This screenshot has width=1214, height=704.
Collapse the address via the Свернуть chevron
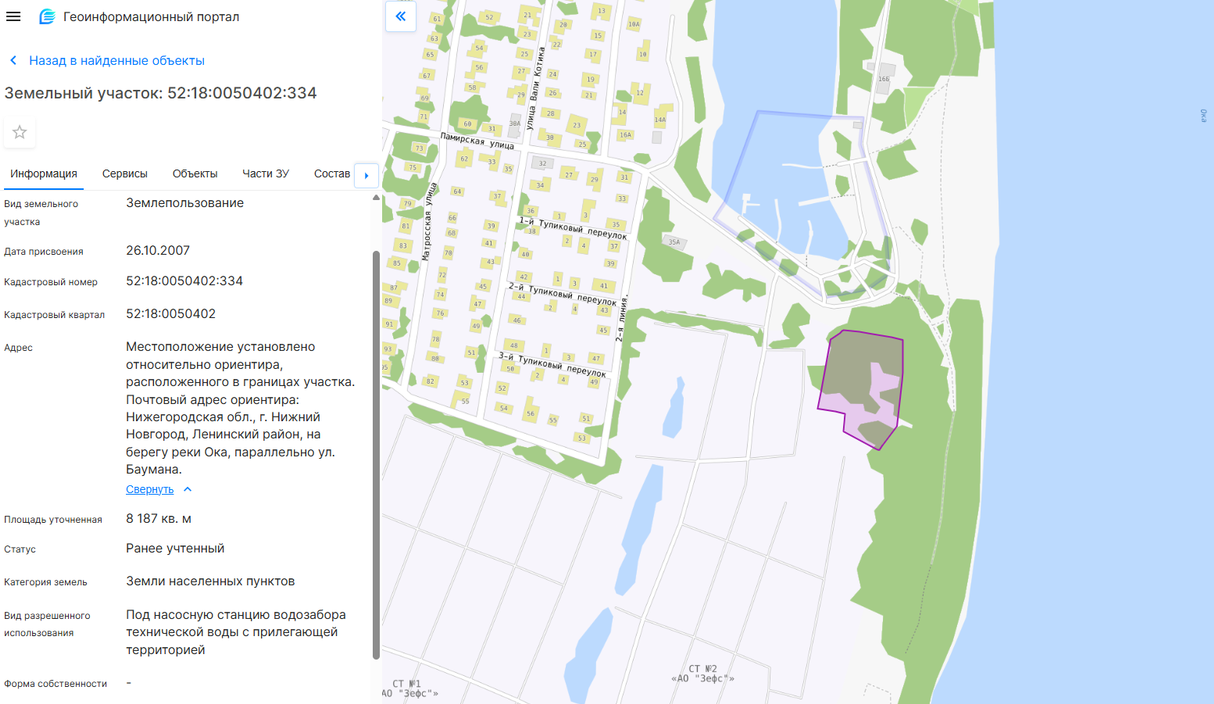[187, 490]
